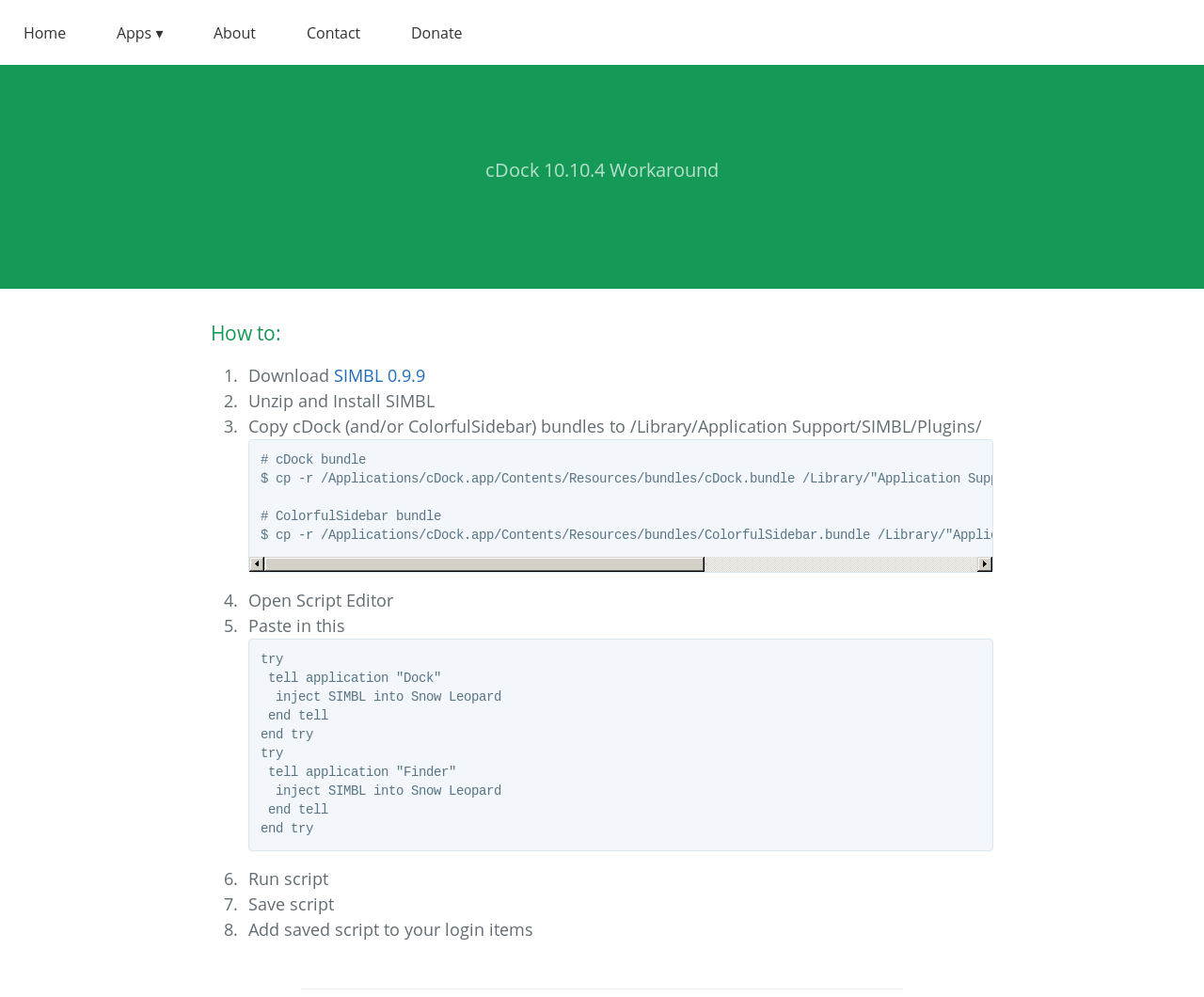The image size is (1204, 997).
Task: Click the code block's right scroll arrow
Action: [985, 564]
